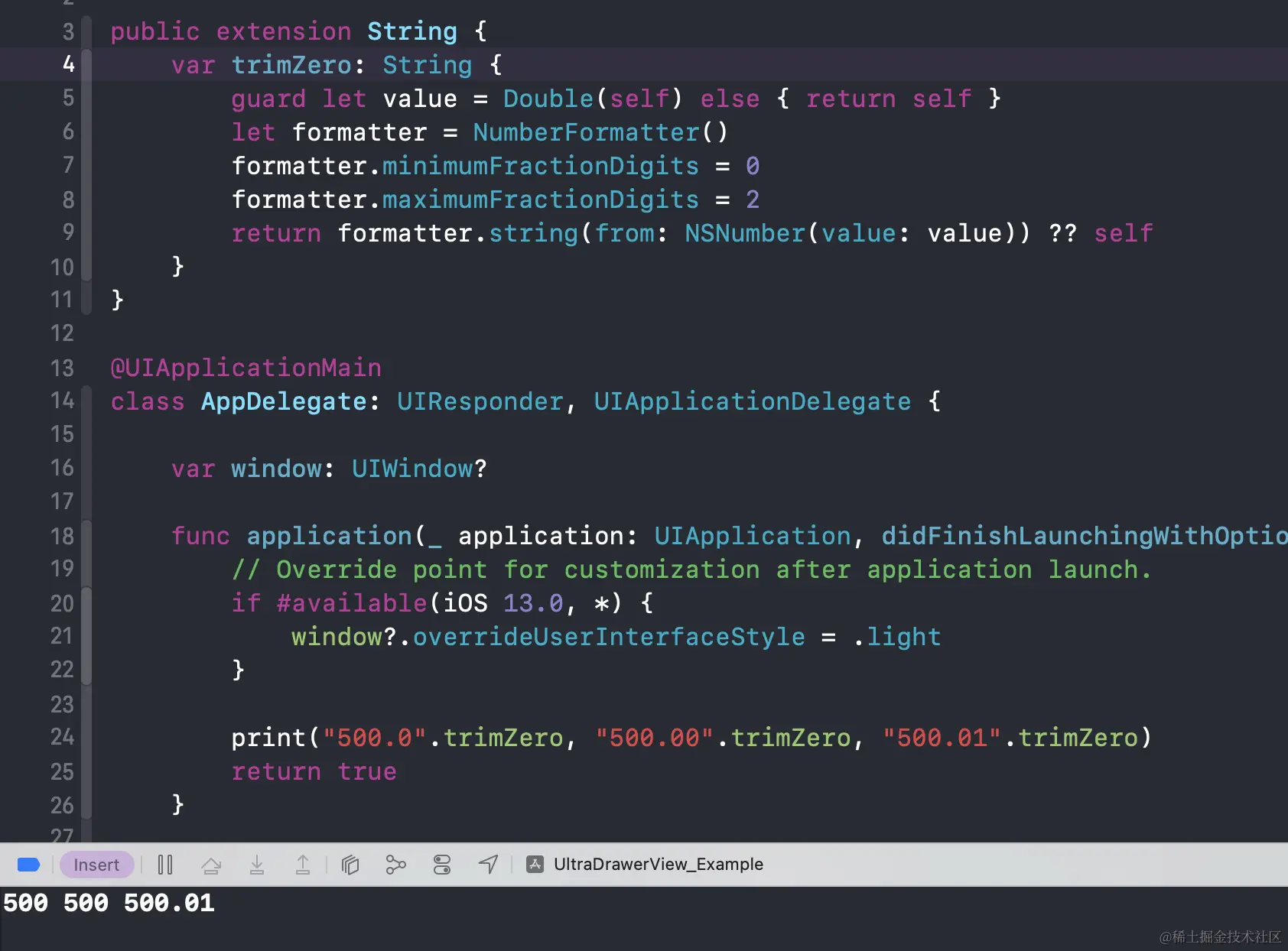Screen dimensions: 1288x951
Task: Click didFinishLaunchingWithOptions parameter label on line 18
Action: click(1085, 536)
